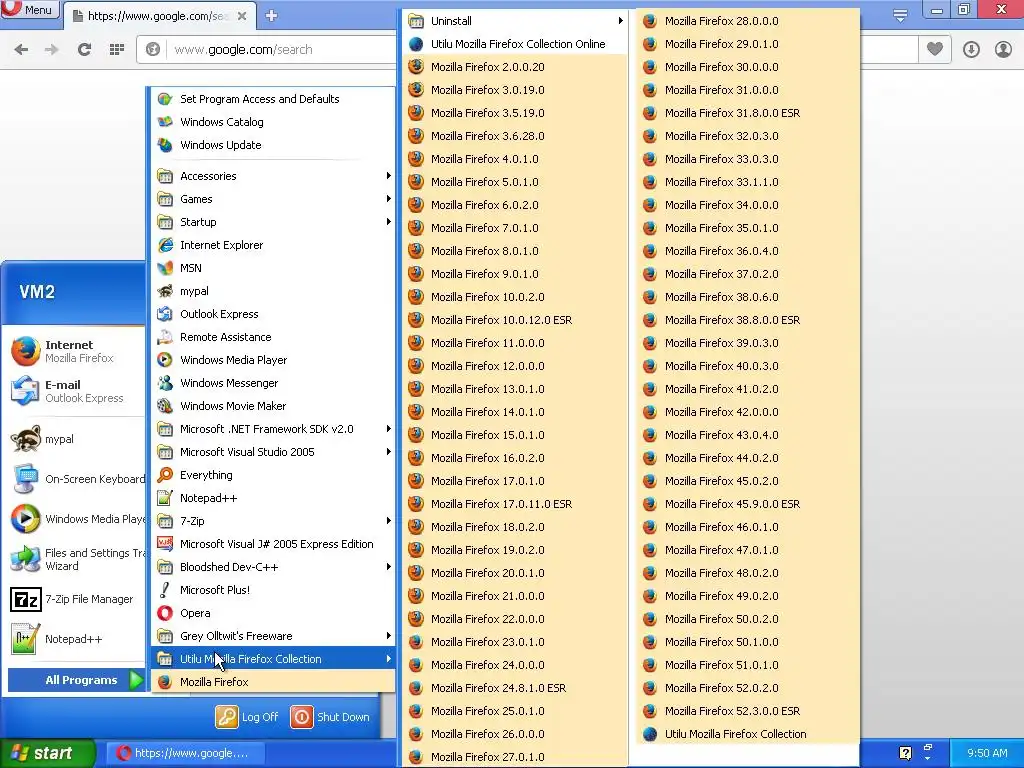The width and height of the screenshot is (1024, 768).
Task: Expand the Uninstall submenu
Action: tap(515, 21)
